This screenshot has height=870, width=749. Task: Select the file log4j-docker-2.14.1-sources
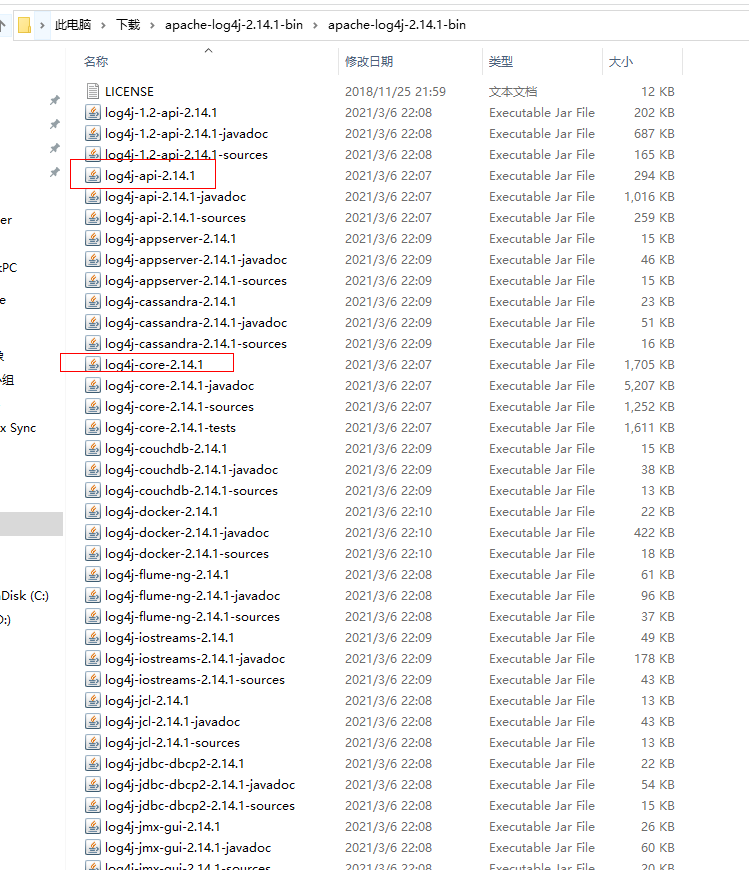point(187,554)
